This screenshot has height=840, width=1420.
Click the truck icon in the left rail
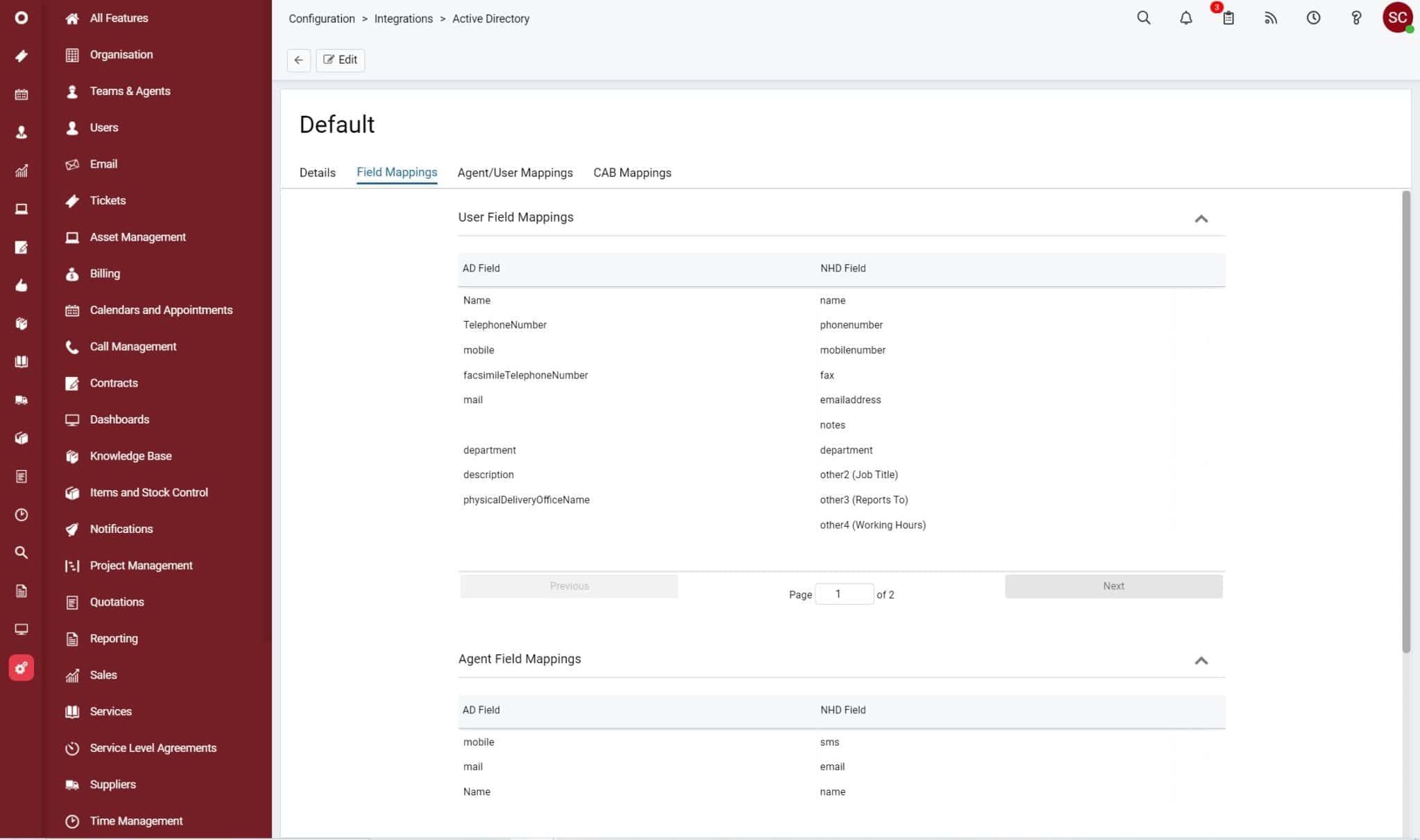pos(21,400)
